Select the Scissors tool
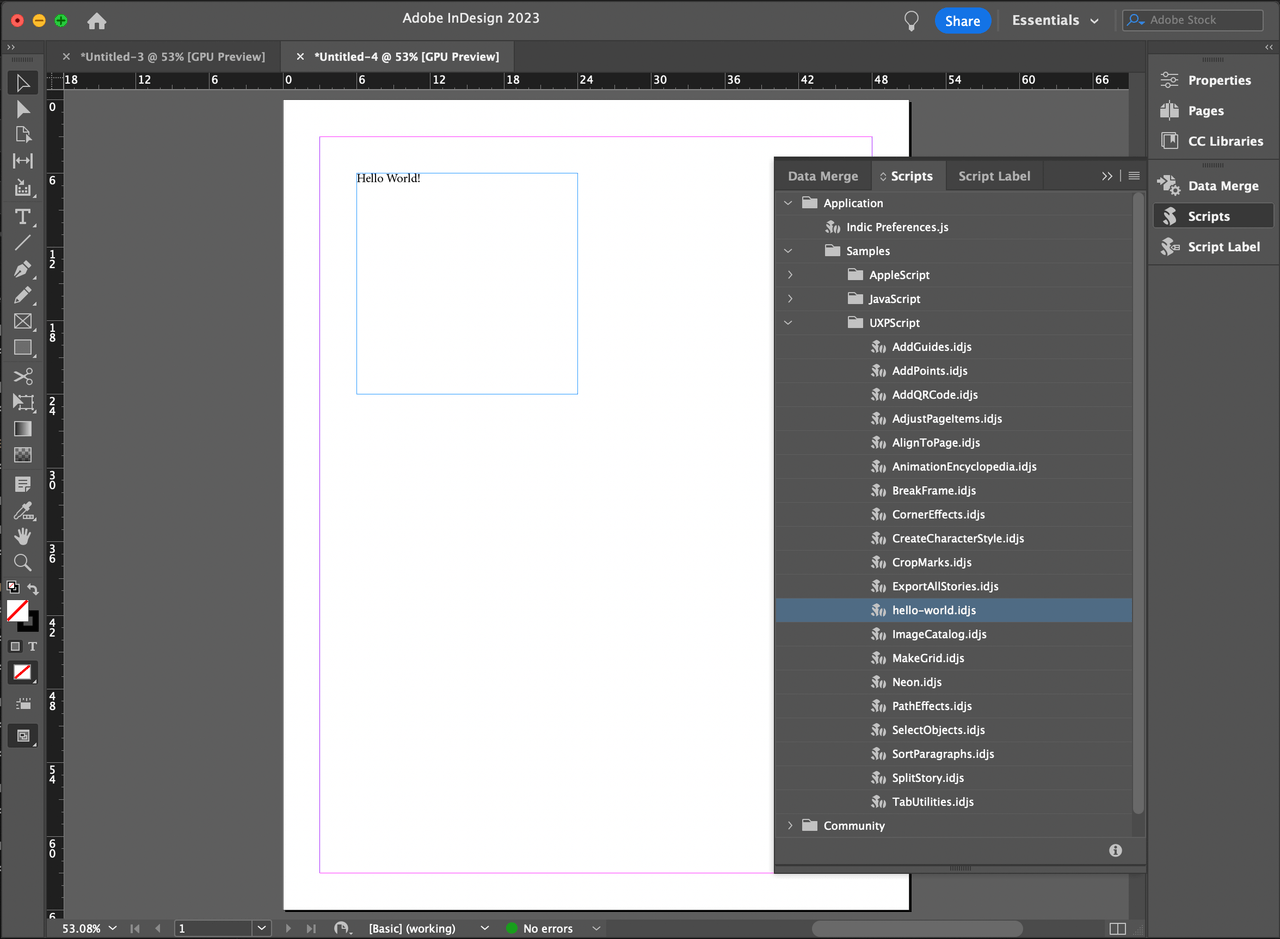 pyautogui.click(x=23, y=376)
